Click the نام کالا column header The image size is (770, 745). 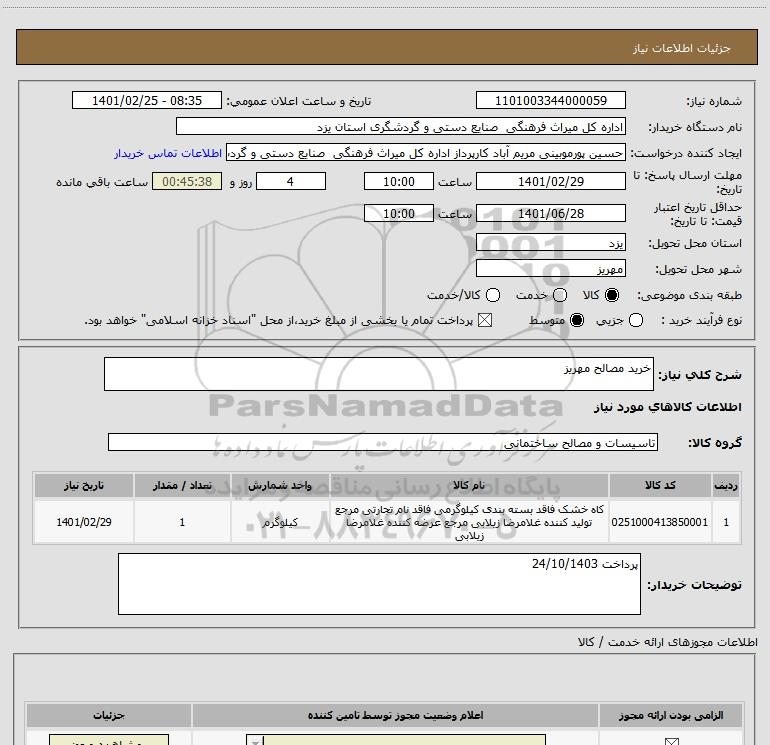[468, 486]
